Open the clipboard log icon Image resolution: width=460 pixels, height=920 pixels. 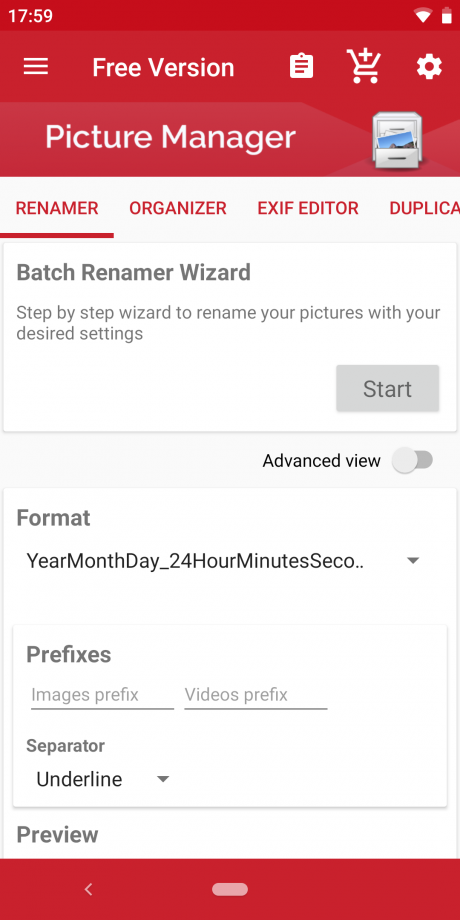(302, 67)
